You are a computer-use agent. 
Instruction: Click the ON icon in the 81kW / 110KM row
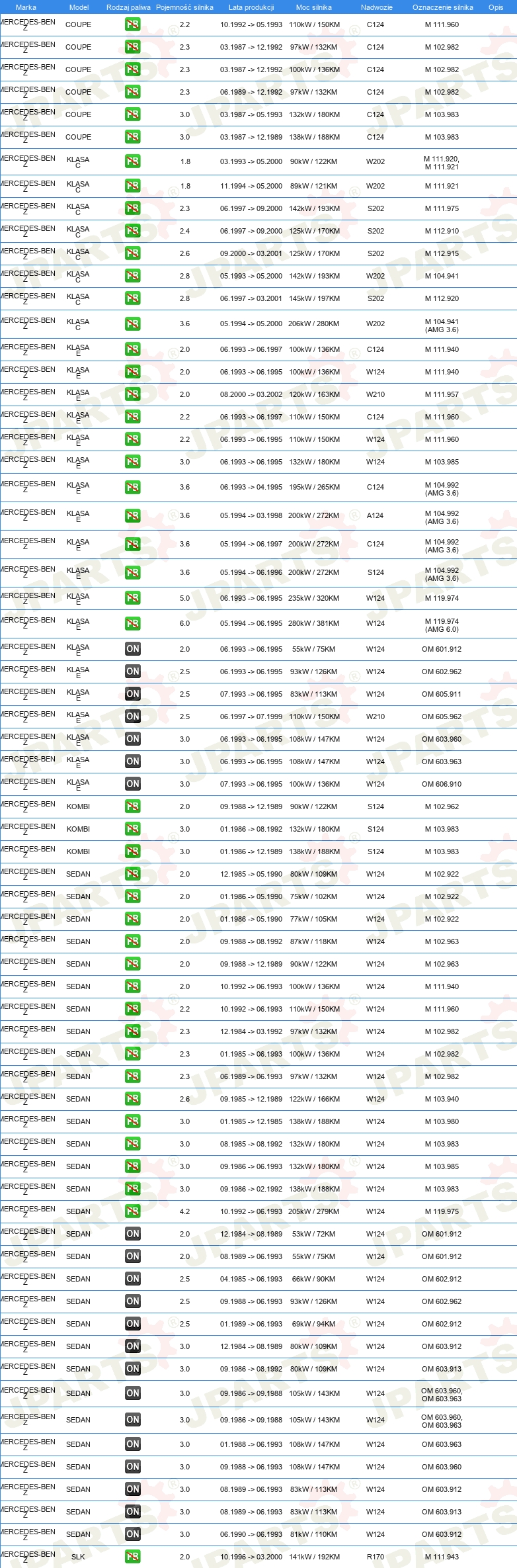coord(133,1534)
